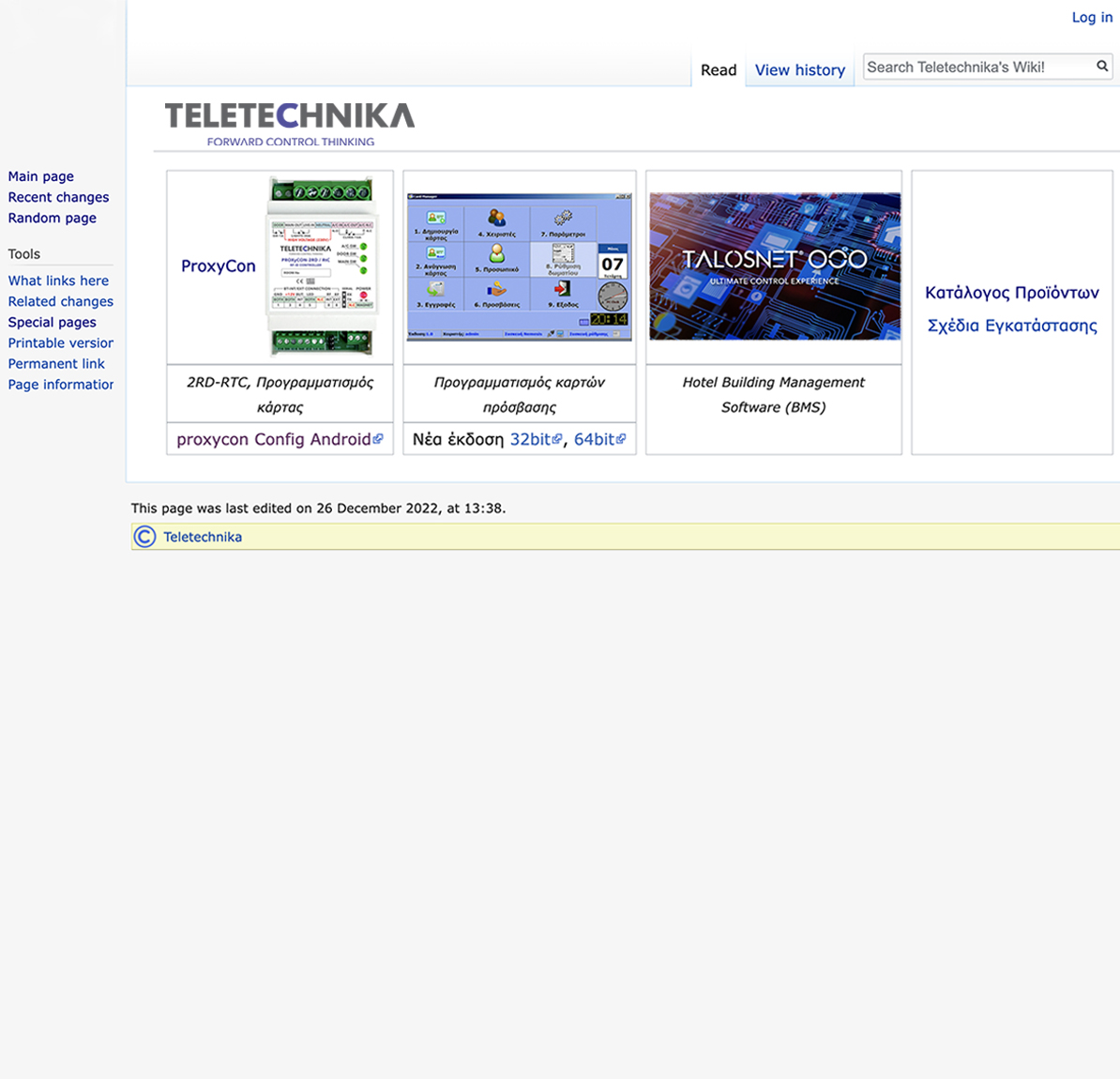Click the Log in link

point(1092,17)
